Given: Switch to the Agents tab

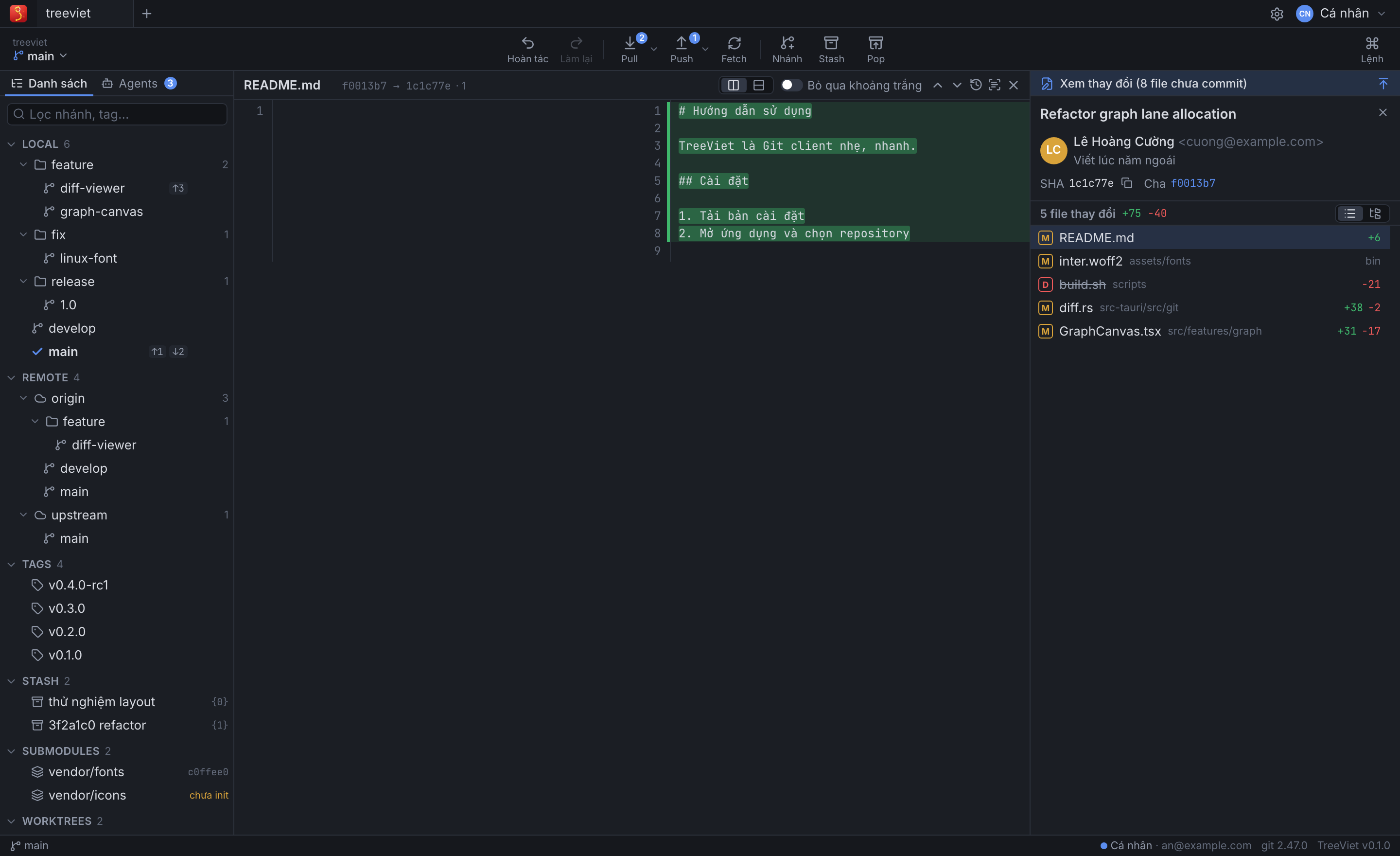Looking at the screenshot, I should (x=139, y=84).
